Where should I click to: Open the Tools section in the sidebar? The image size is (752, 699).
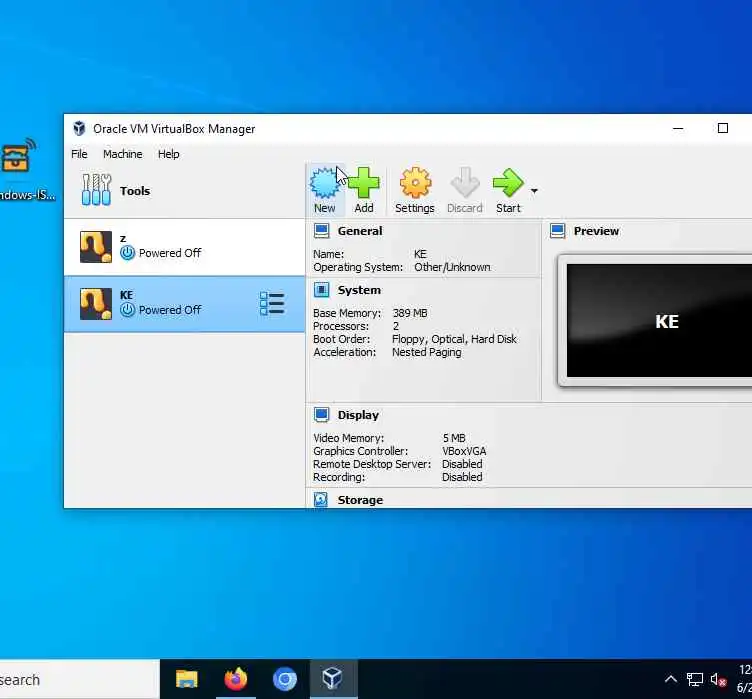click(184, 191)
